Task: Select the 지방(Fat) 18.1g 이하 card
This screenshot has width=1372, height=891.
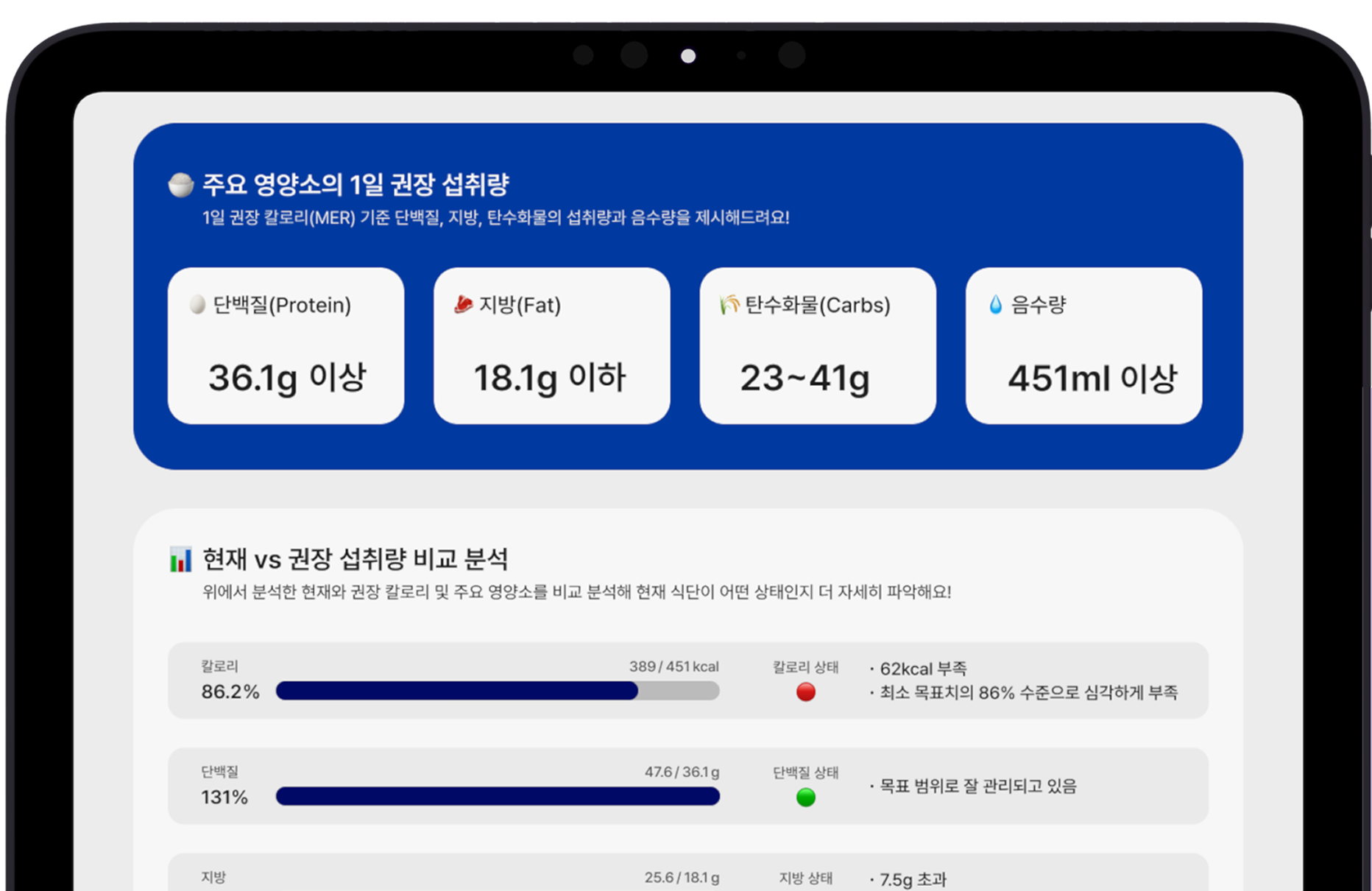Action: coord(551,346)
